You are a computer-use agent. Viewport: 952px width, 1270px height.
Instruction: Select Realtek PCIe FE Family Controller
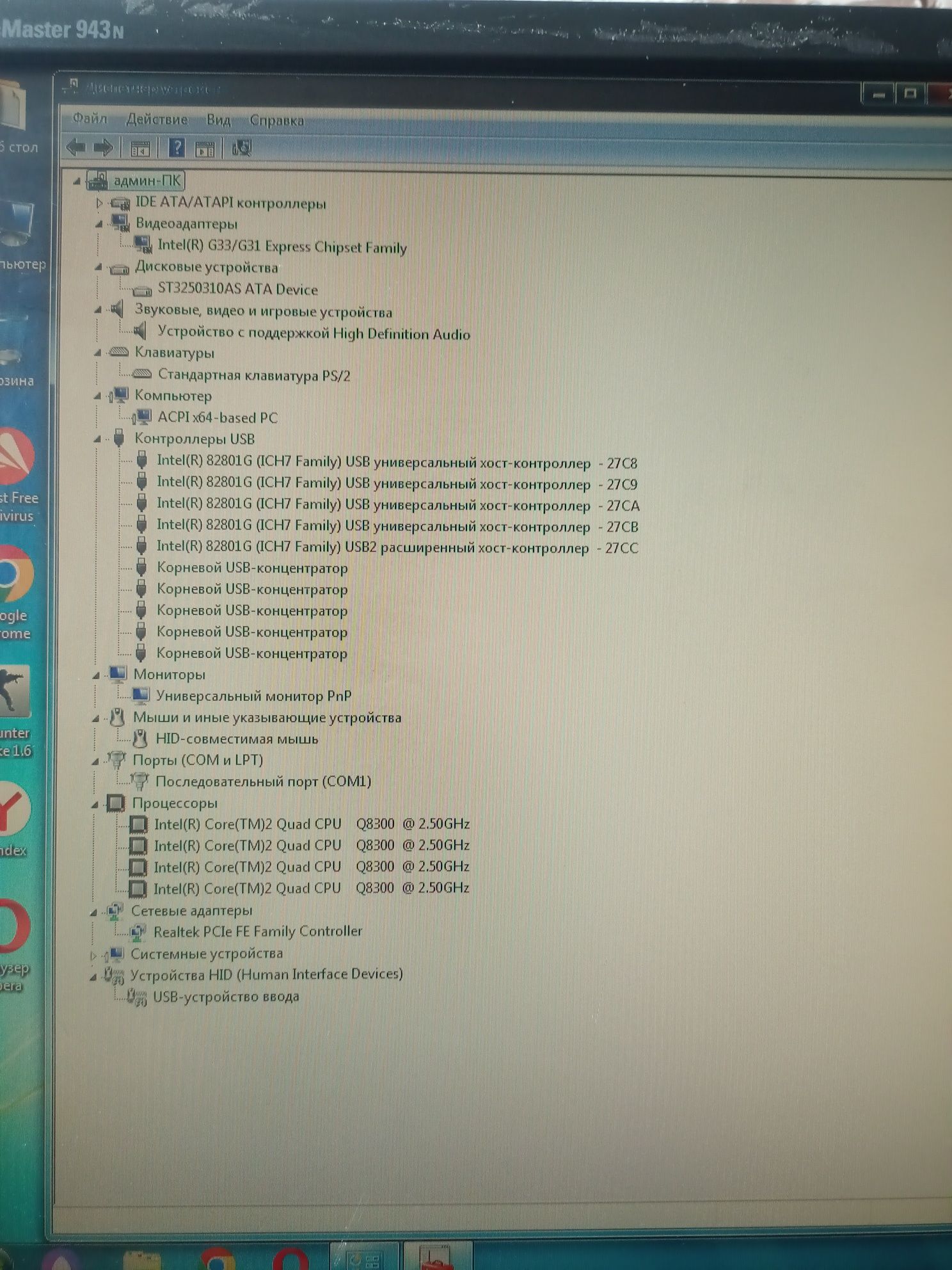click(x=258, y=931)
